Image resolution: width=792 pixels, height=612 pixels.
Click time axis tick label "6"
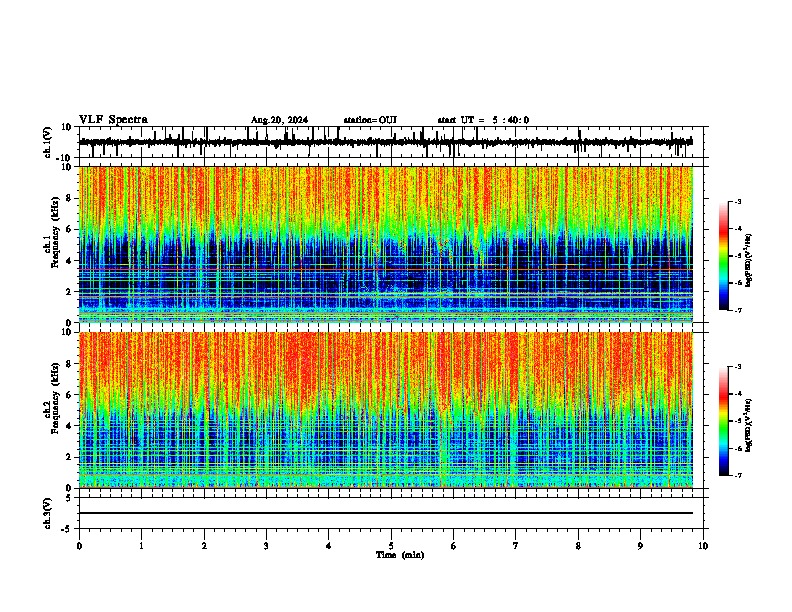click(454, 546)
